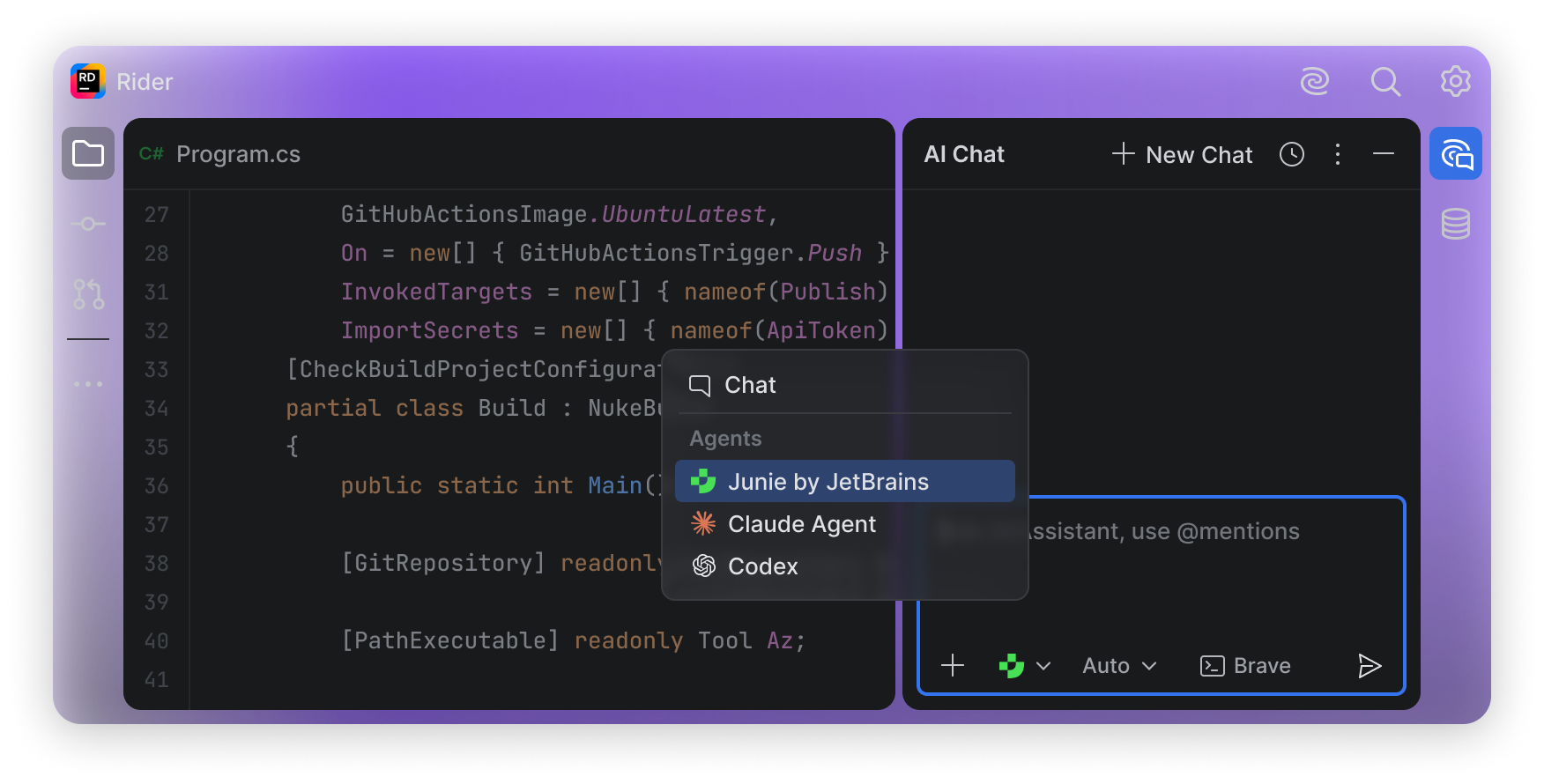Send the chat message
The height and width of the screenshot is (784, 1544).
click(1369, 666)
